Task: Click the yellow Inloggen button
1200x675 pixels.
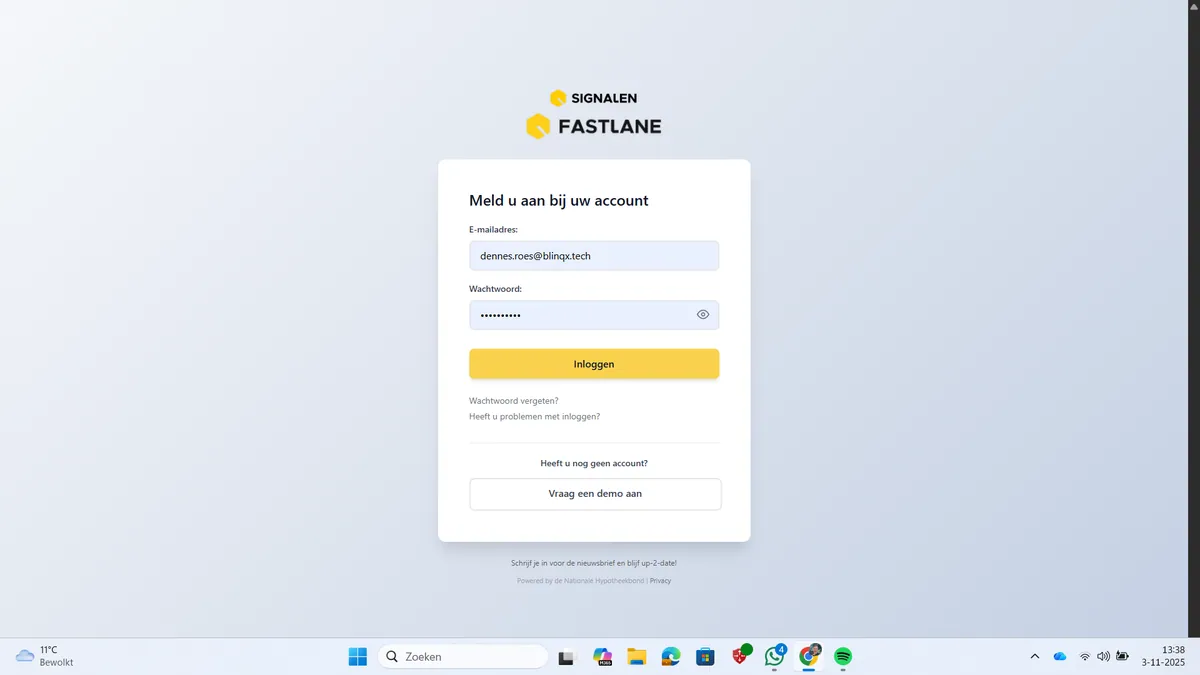Action: (x=594, y=364)
